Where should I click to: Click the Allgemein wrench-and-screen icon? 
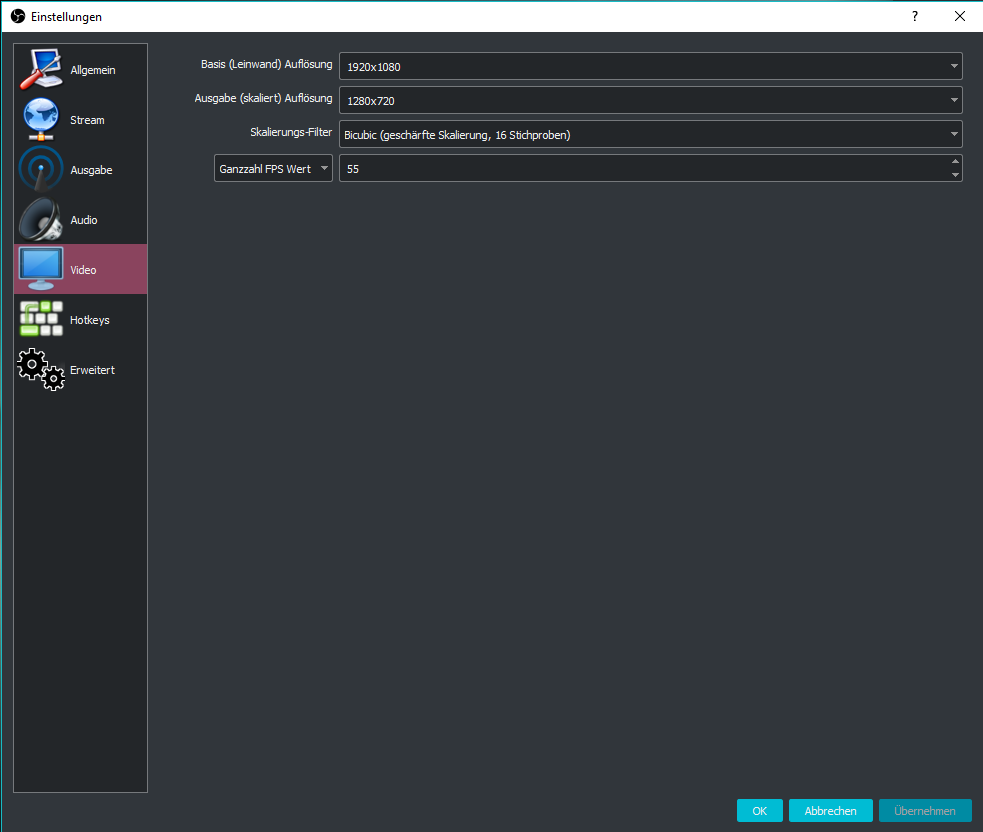coord(41,70)
